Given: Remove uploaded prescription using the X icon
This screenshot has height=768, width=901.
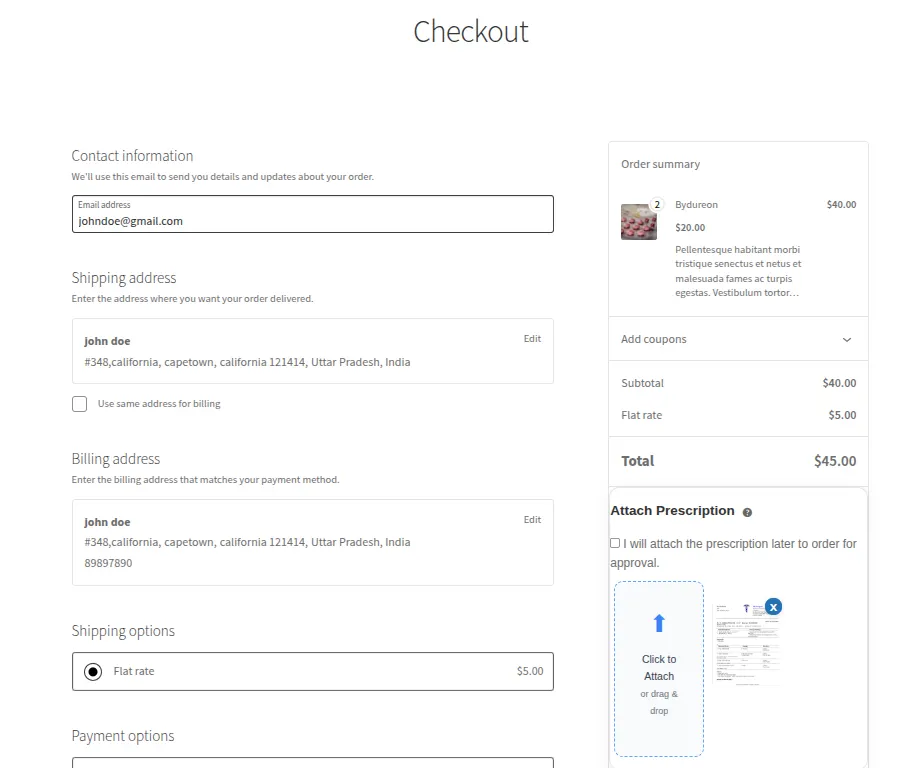Looking at the screenshot, I should (x=774, y=607).
